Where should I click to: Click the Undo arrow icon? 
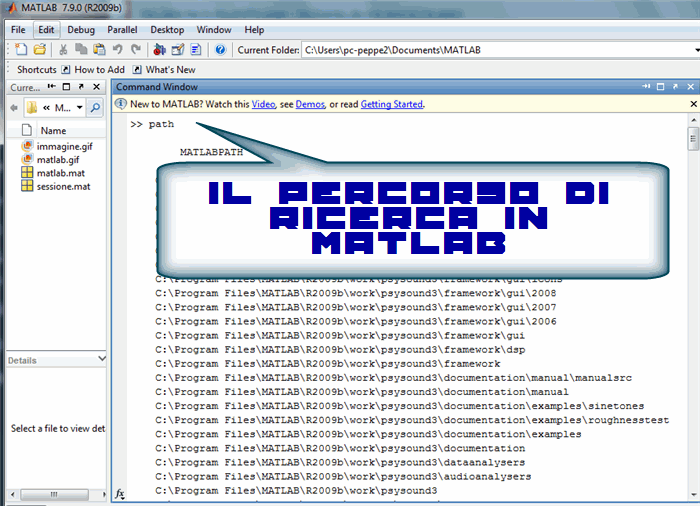(118, 49)
